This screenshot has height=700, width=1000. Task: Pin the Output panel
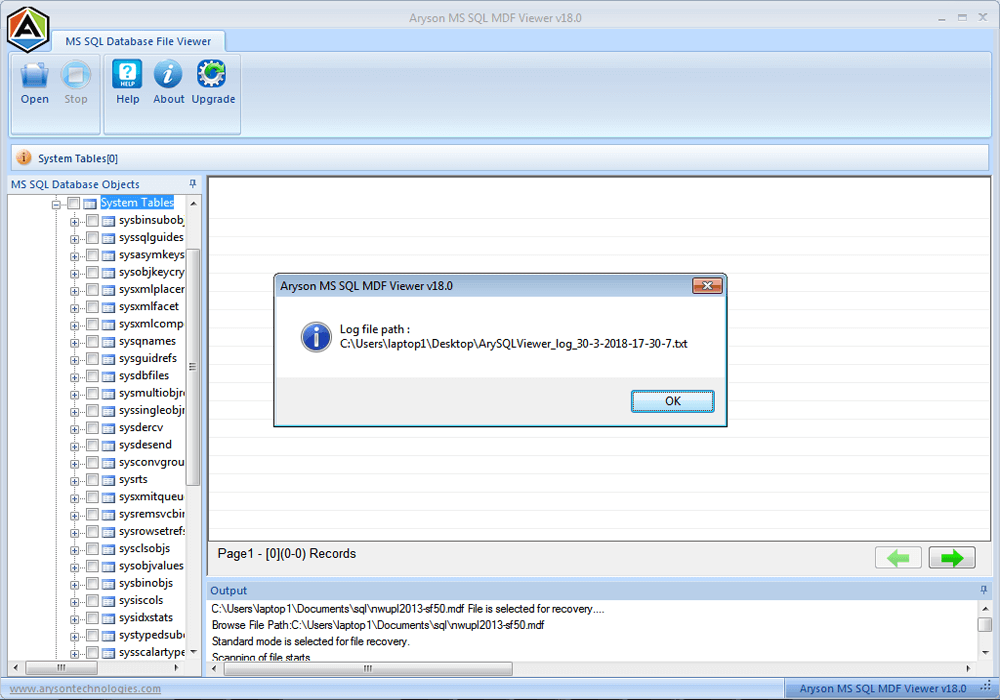tap(983, 590)
